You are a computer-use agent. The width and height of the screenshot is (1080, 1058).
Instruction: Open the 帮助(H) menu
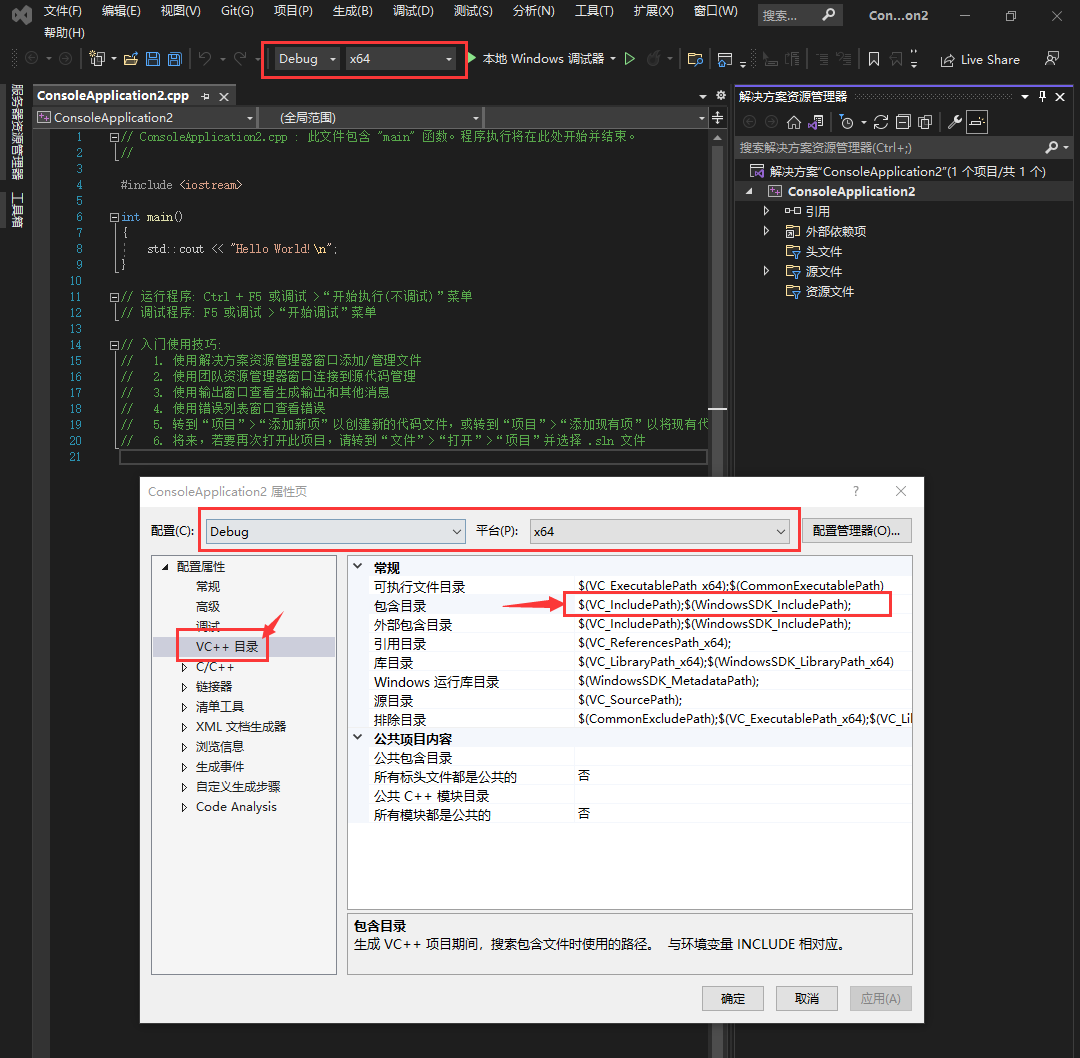[x=64, y=32]
